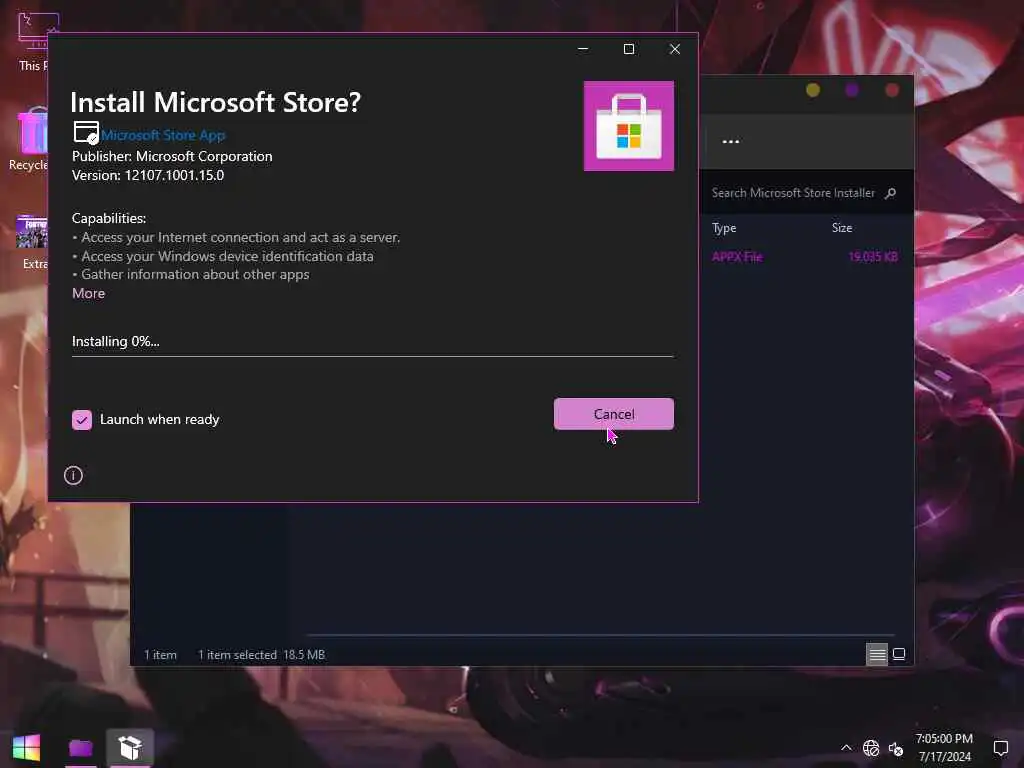1024x768 pixels.
Task: Select the APPX File type cell
Action: tap(737, 257)
